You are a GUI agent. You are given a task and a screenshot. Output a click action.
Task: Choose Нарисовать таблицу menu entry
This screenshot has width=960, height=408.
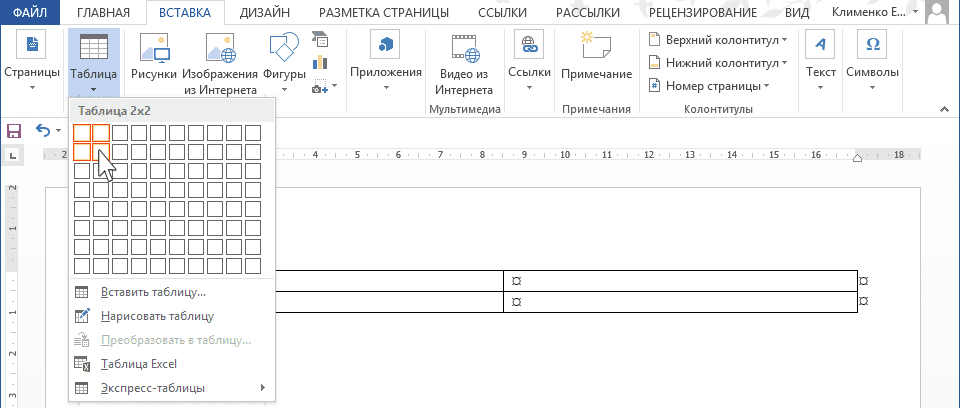[172, 316]
